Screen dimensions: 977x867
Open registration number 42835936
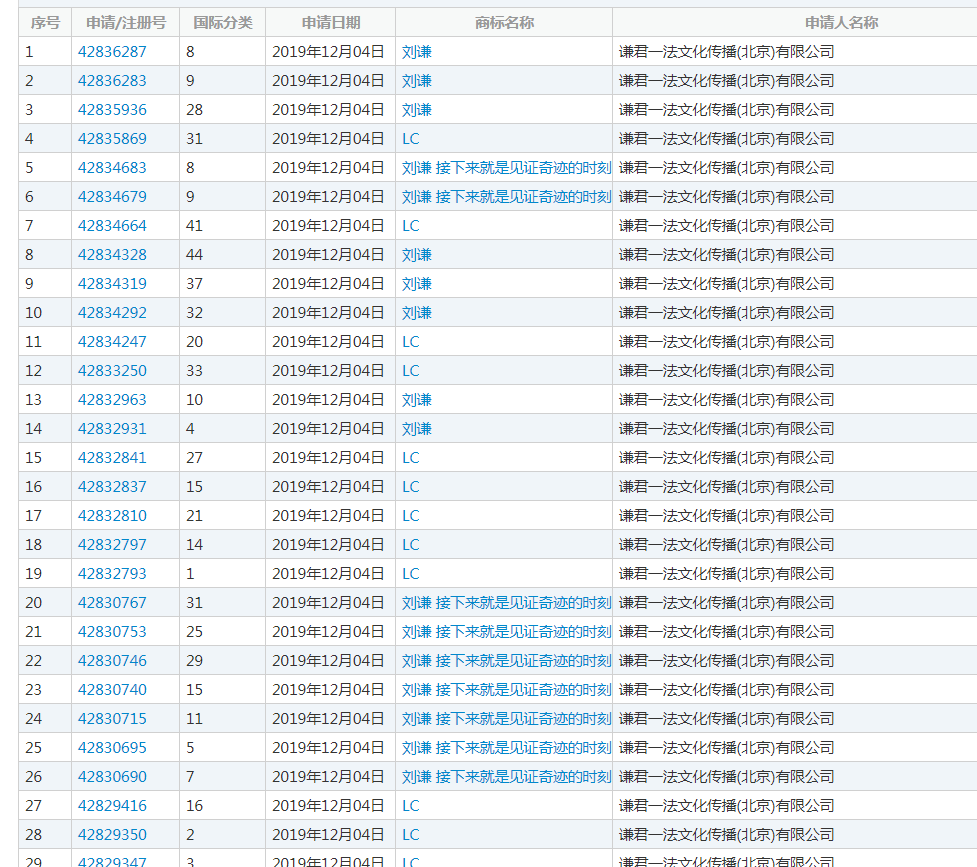[112, 110]
